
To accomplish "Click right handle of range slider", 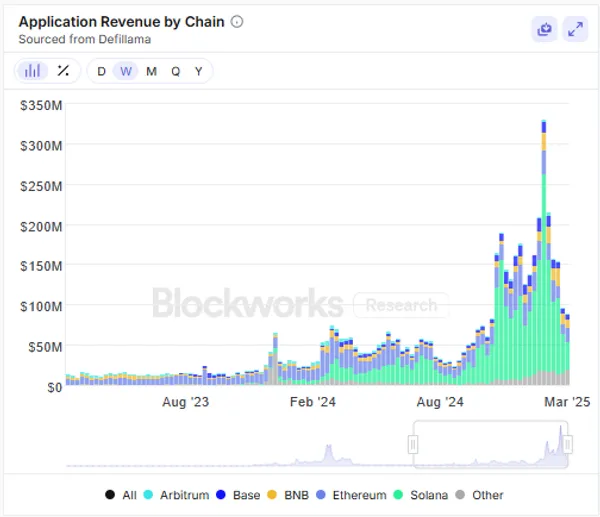I will [x=567, y=444].
